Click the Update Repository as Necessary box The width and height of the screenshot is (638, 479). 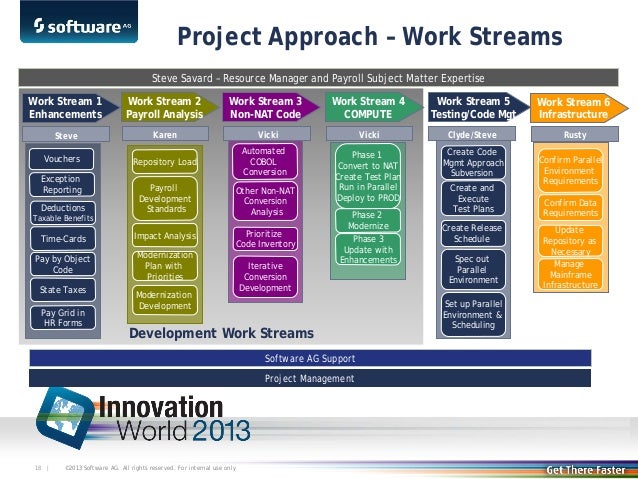(x=570, y=241)
